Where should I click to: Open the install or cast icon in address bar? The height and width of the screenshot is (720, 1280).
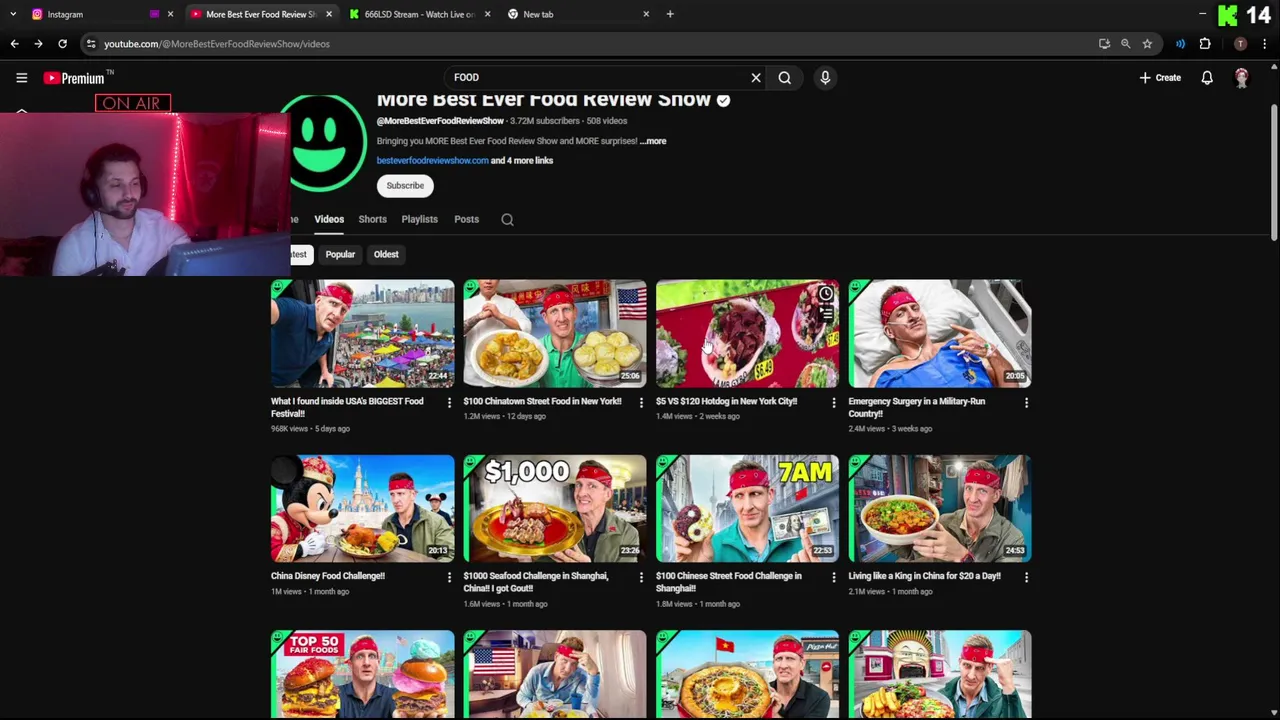pos(1104,44)
